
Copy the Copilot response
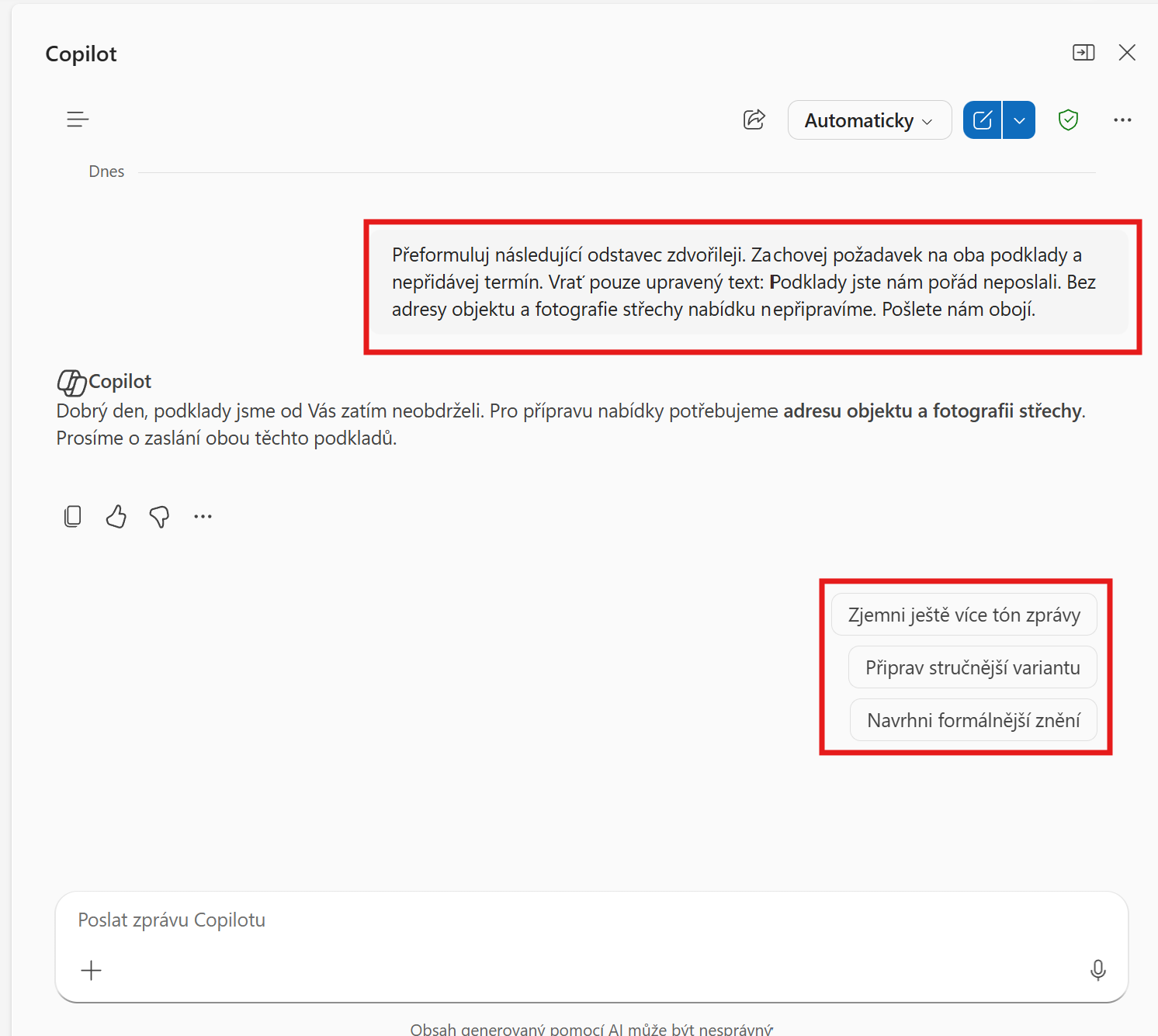72,516
